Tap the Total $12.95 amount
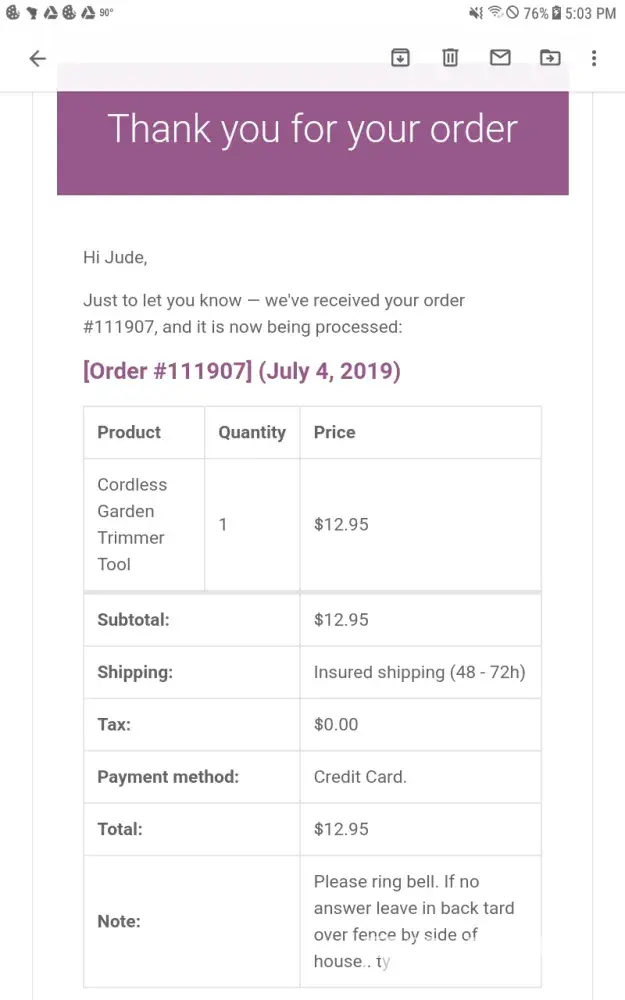 [341, 829]
